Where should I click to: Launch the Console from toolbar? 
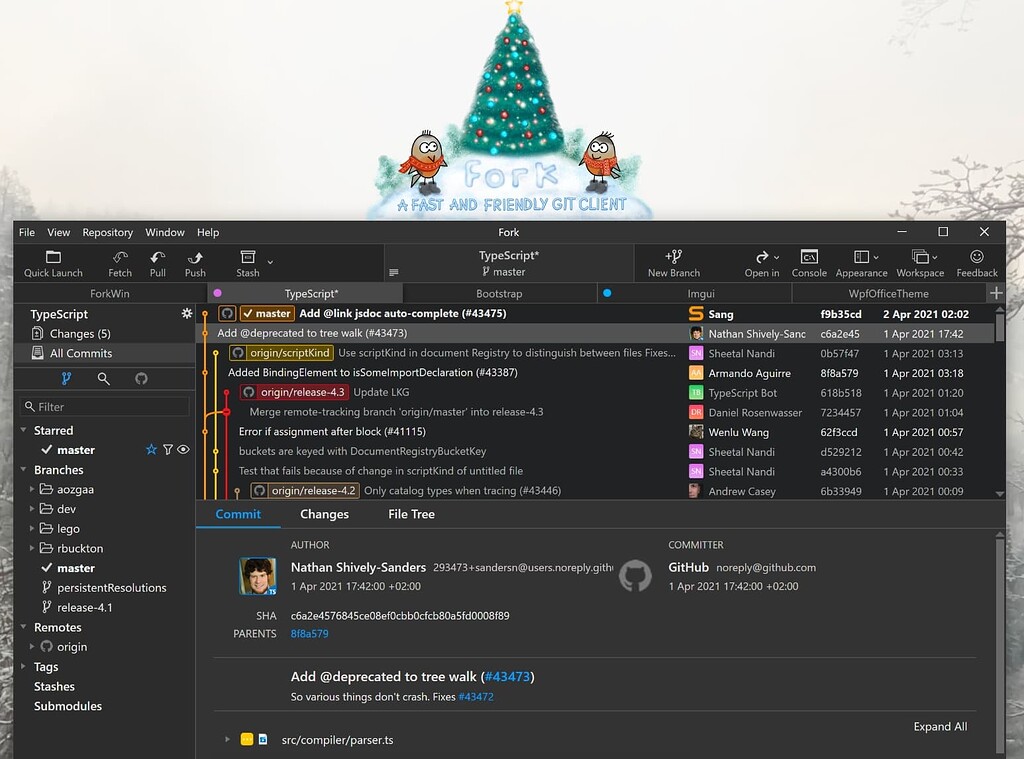809,263
